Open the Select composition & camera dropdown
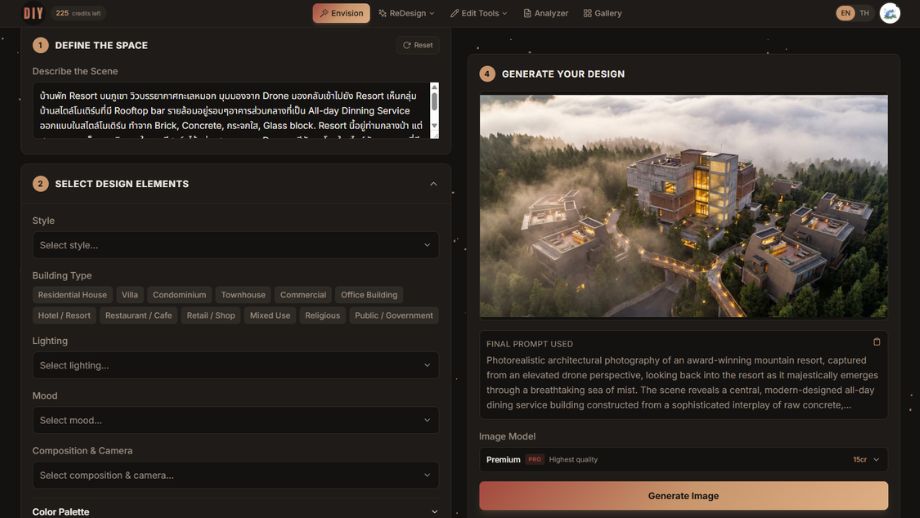The image size is (920, 518). tap(235, 475)
